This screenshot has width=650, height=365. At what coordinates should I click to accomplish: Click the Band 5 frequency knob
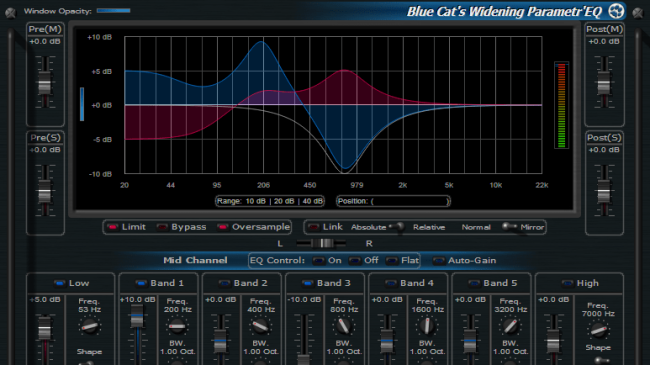point(510,326)
